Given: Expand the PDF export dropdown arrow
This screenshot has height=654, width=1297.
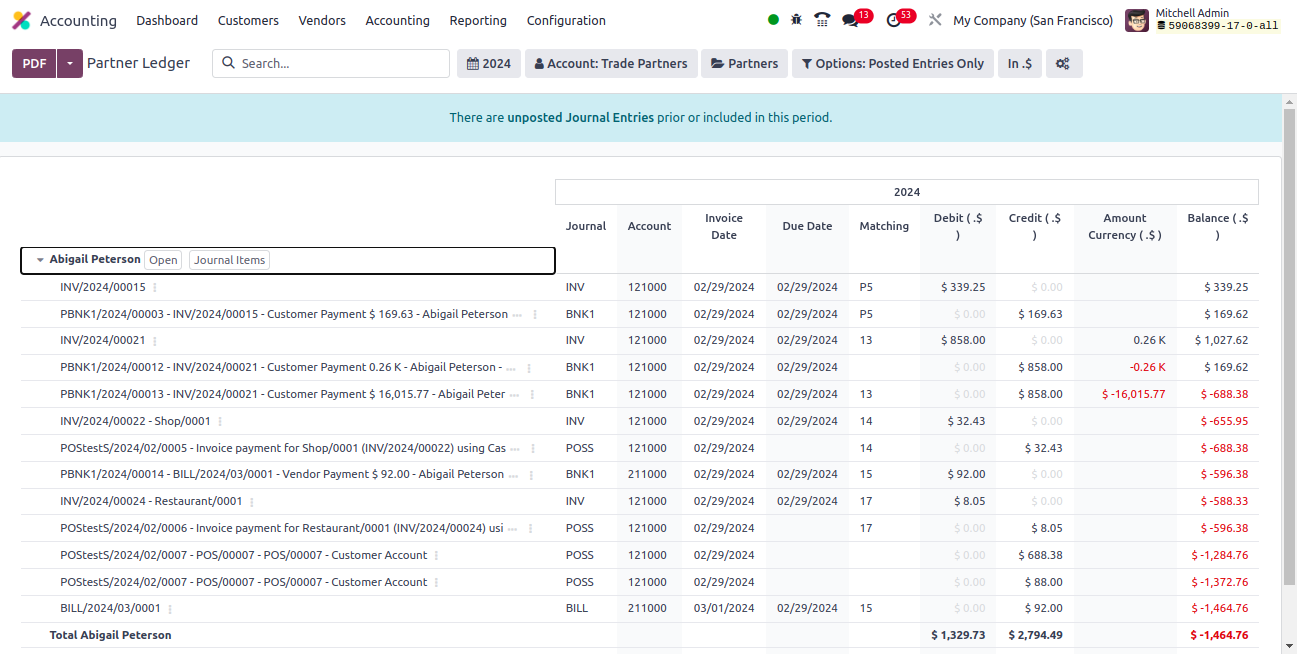Looking at the screenshot, I should click(70, 63).
